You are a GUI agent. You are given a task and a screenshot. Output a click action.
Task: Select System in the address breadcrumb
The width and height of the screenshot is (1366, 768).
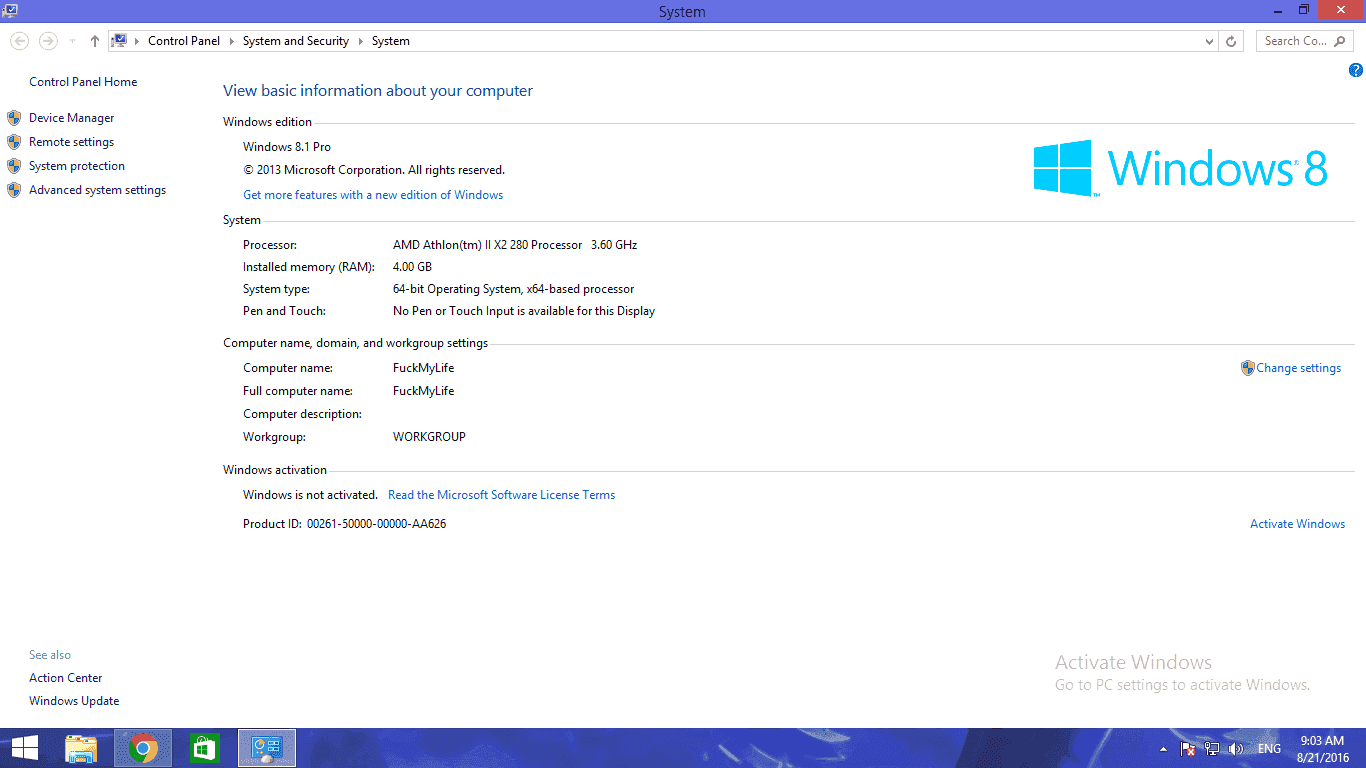[391, 41]
